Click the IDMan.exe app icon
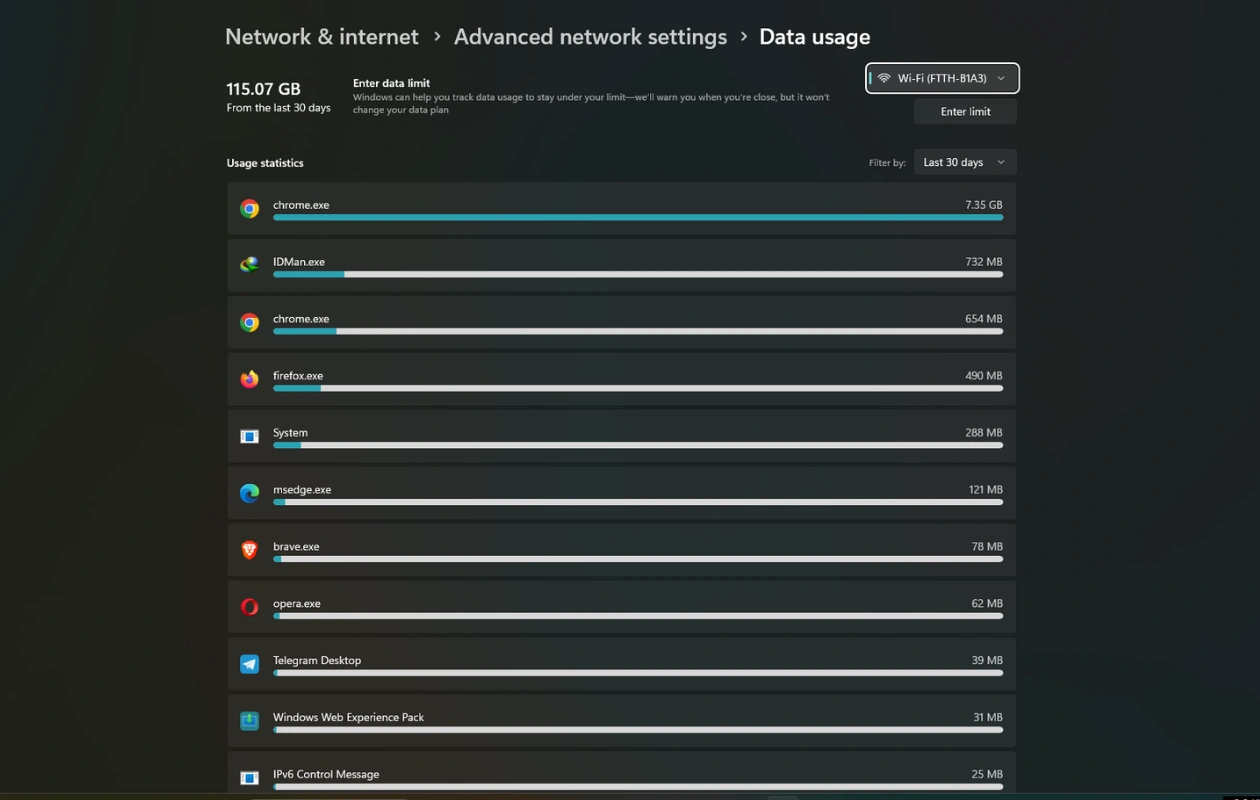 pyautogui.click(x=250, y=265)
